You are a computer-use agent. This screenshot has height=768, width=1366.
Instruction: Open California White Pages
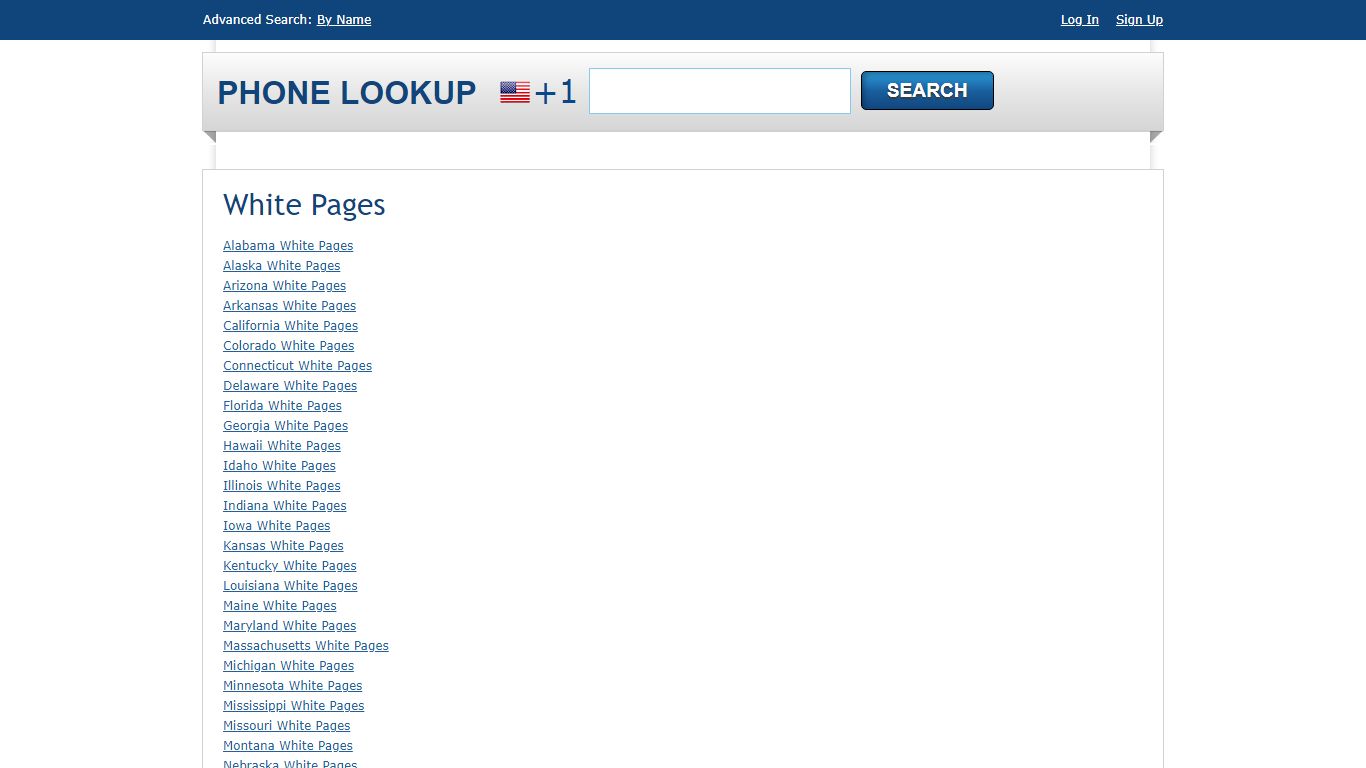pos(290,326)
